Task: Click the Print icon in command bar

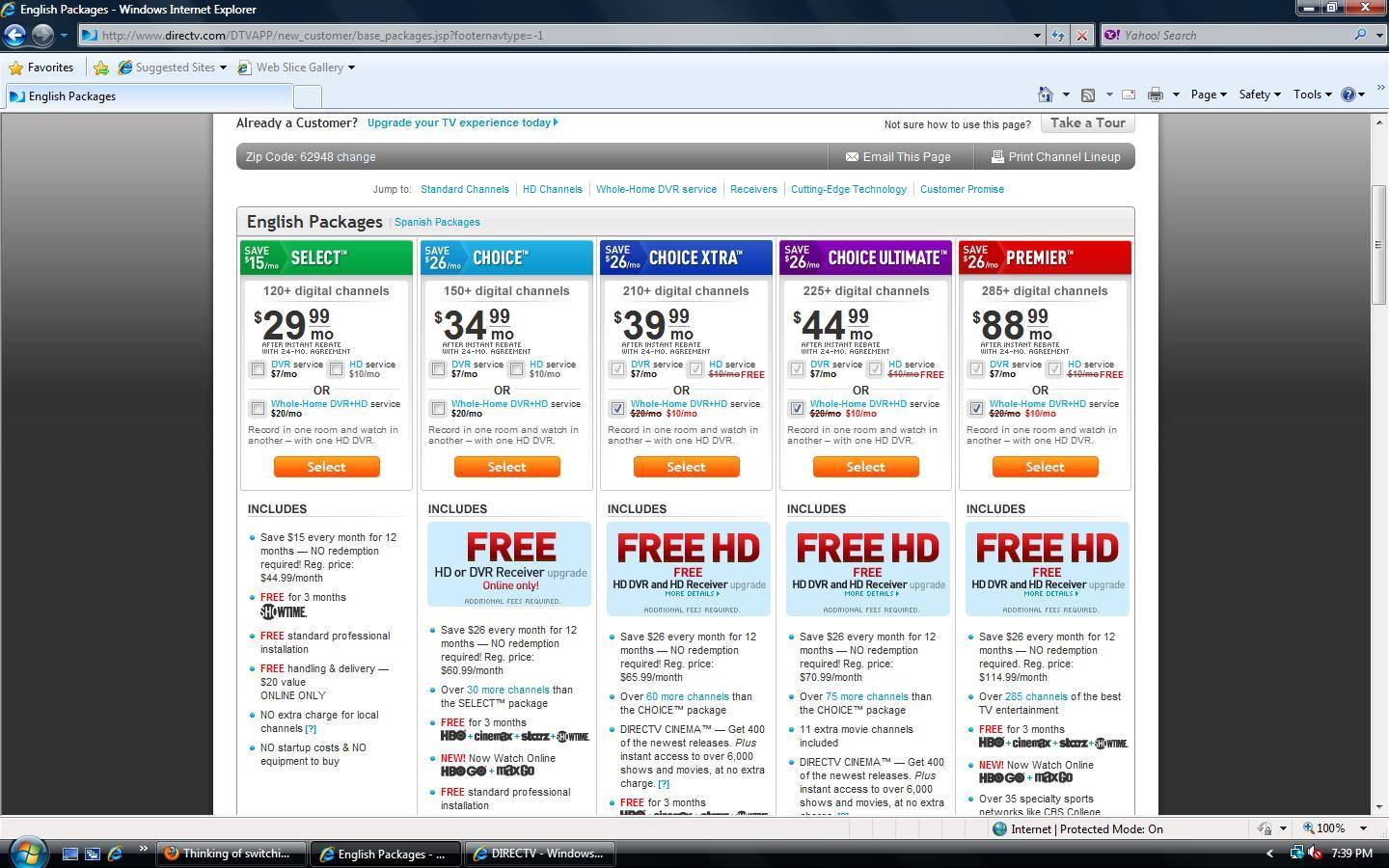Action: point(1155,95)
